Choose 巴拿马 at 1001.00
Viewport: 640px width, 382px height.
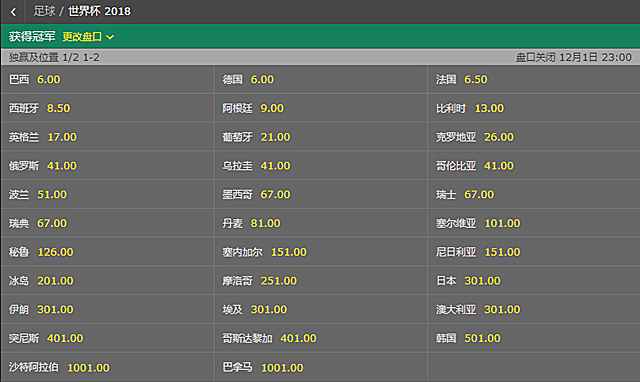click(x=321, y=367)
